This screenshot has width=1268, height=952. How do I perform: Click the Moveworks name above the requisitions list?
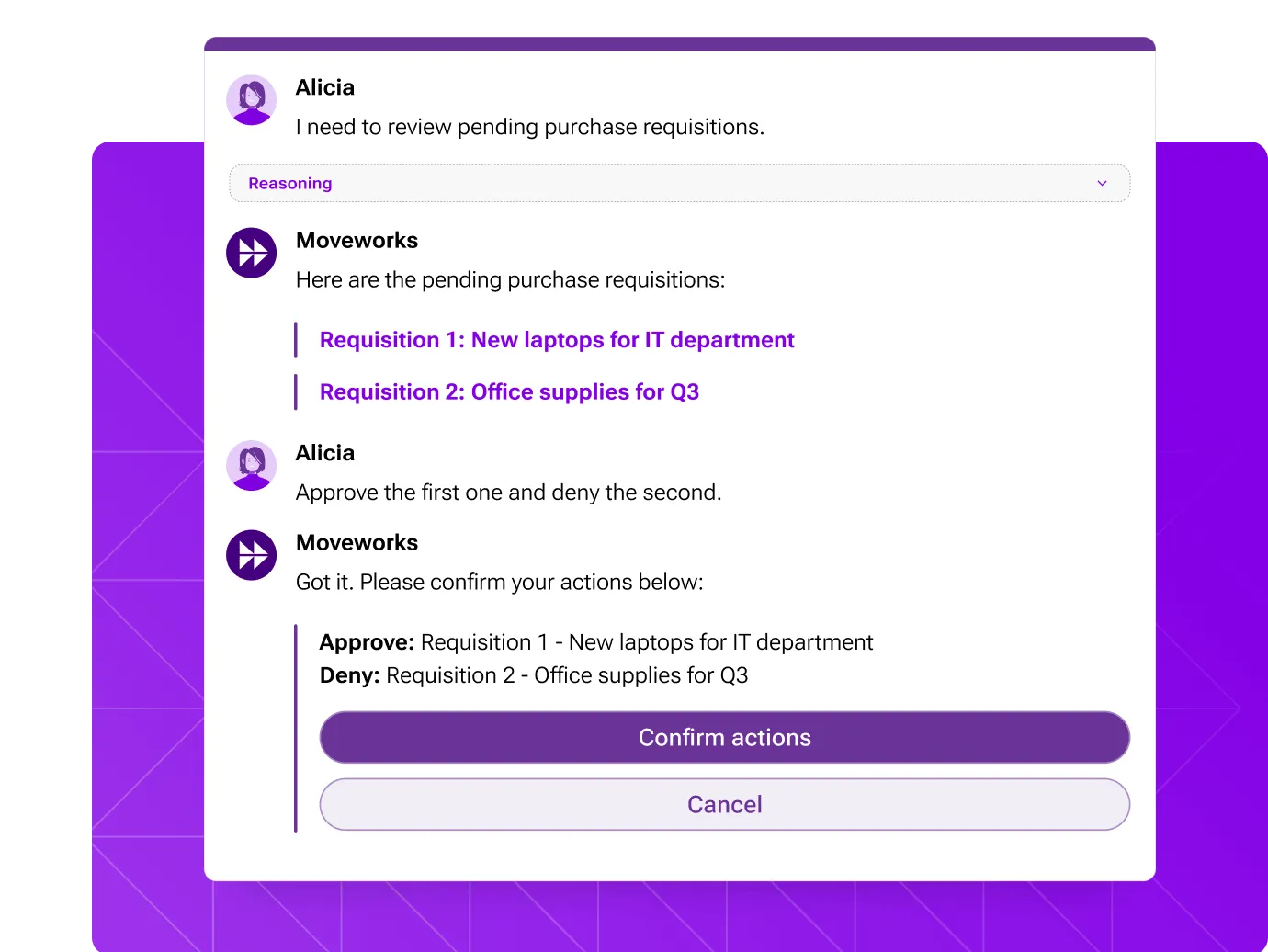click(x=357, y=240)
